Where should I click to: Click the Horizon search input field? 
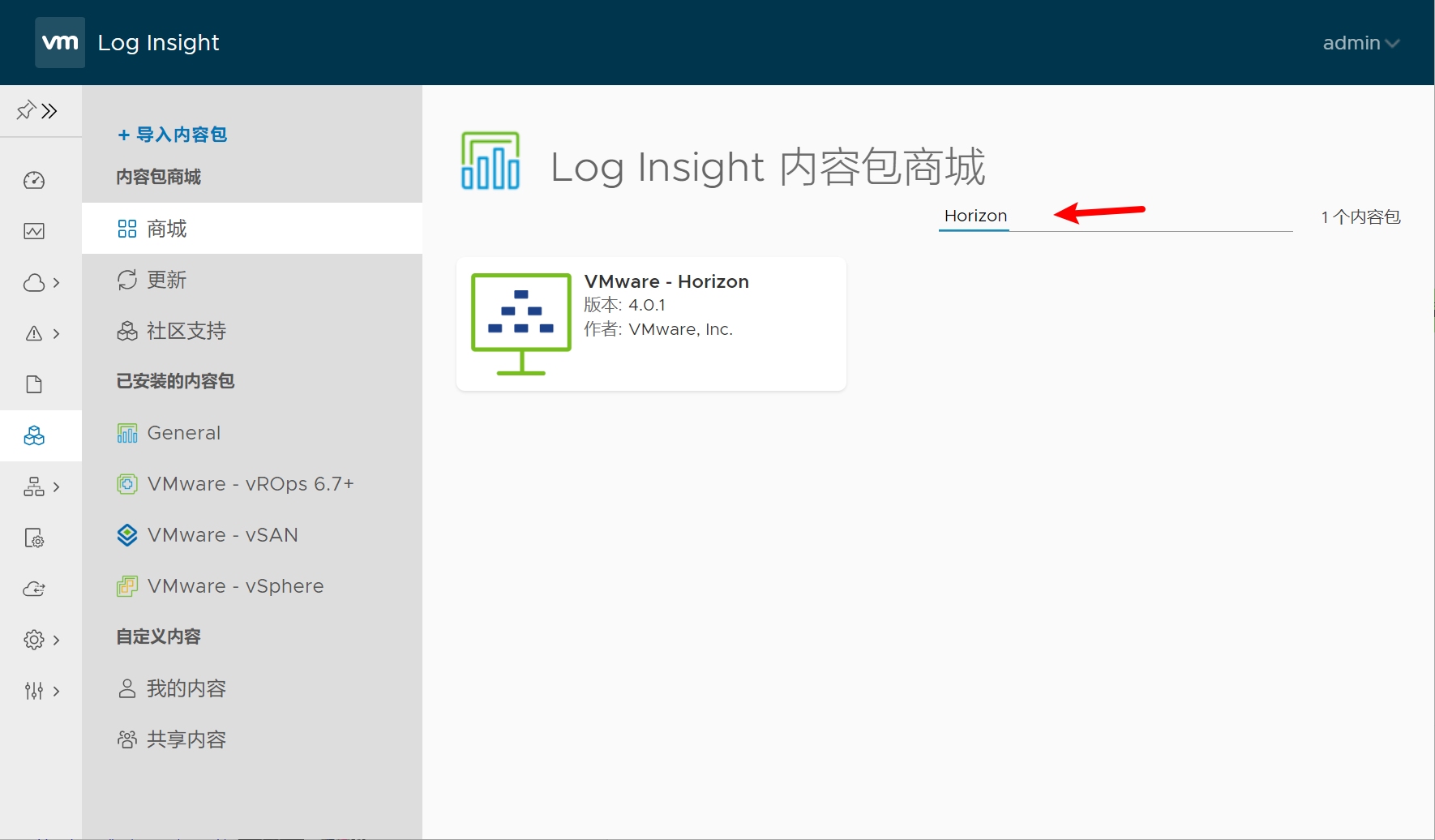[x=1115, y=216]
